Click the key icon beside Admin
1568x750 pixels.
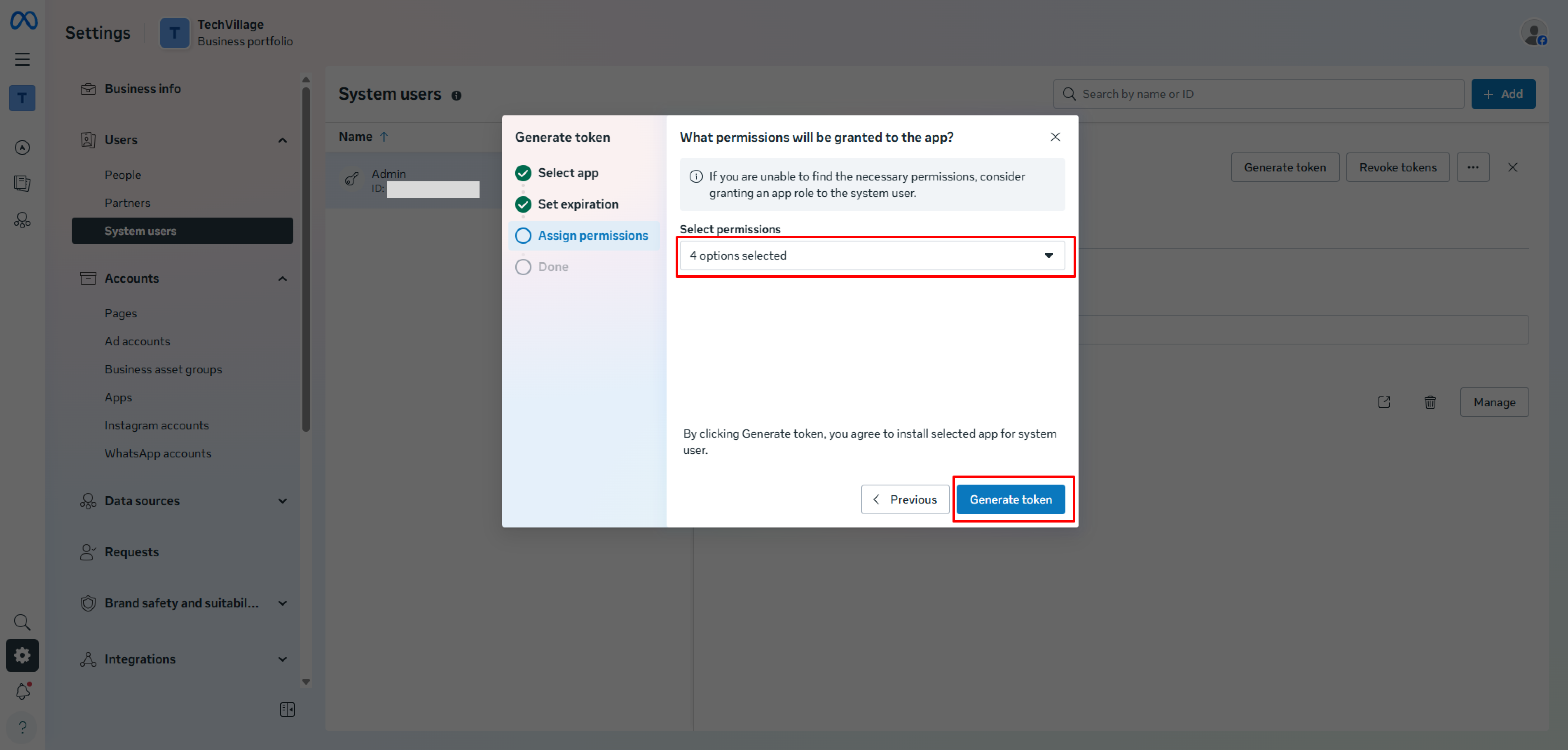point(351,178)
